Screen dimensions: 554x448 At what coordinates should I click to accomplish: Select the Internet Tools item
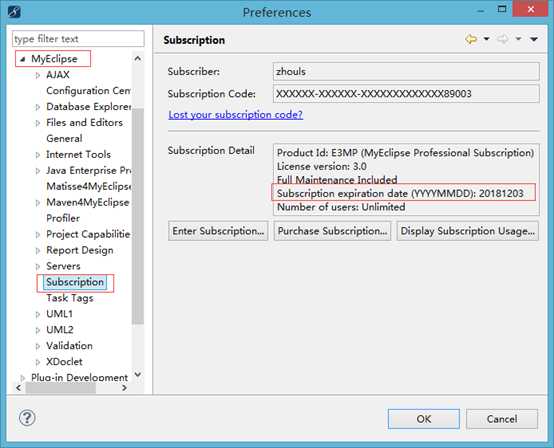(78, 154)
